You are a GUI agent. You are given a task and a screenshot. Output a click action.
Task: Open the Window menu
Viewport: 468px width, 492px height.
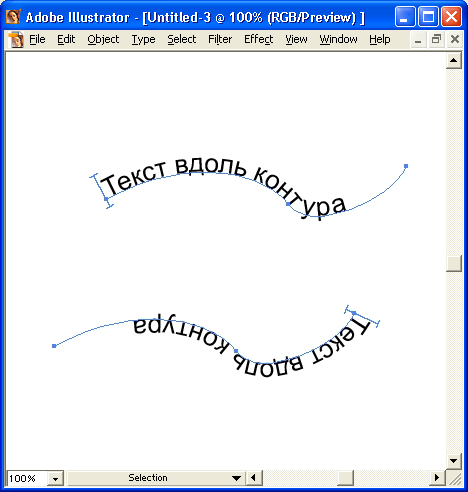click(x=338, y=39)
